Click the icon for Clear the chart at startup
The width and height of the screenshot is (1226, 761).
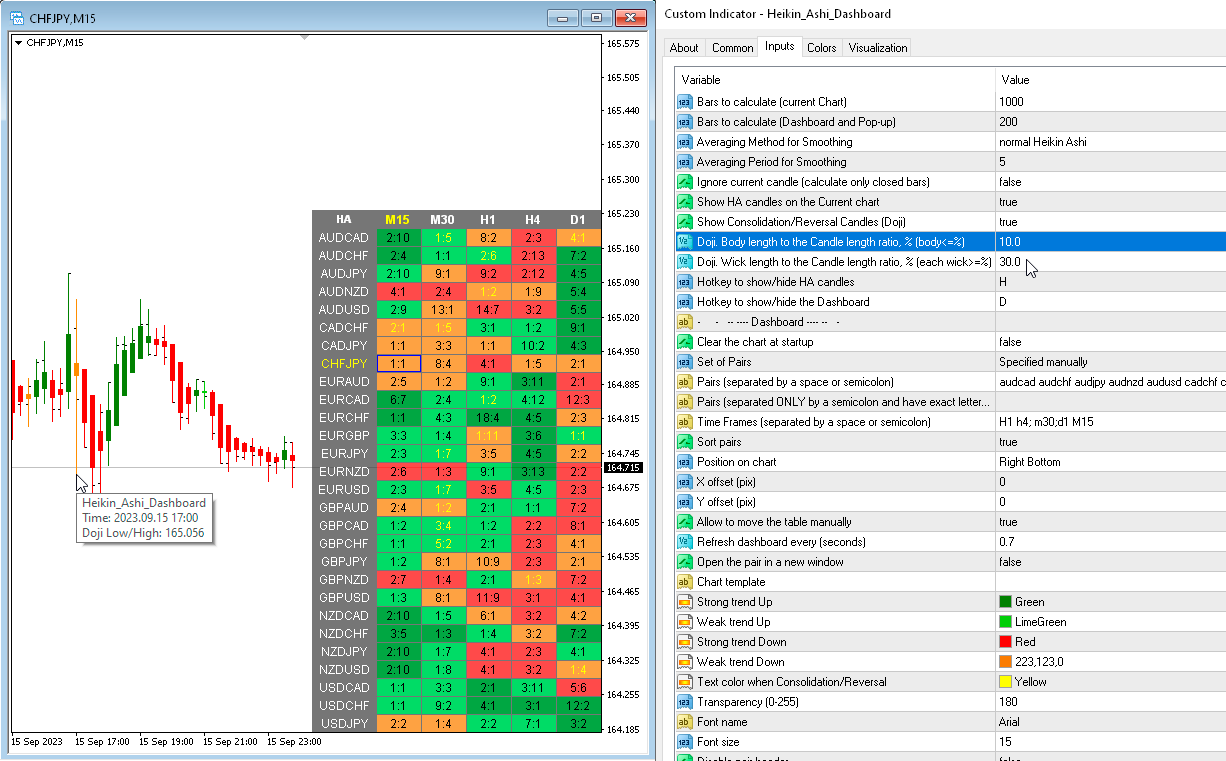click(685, 342)
